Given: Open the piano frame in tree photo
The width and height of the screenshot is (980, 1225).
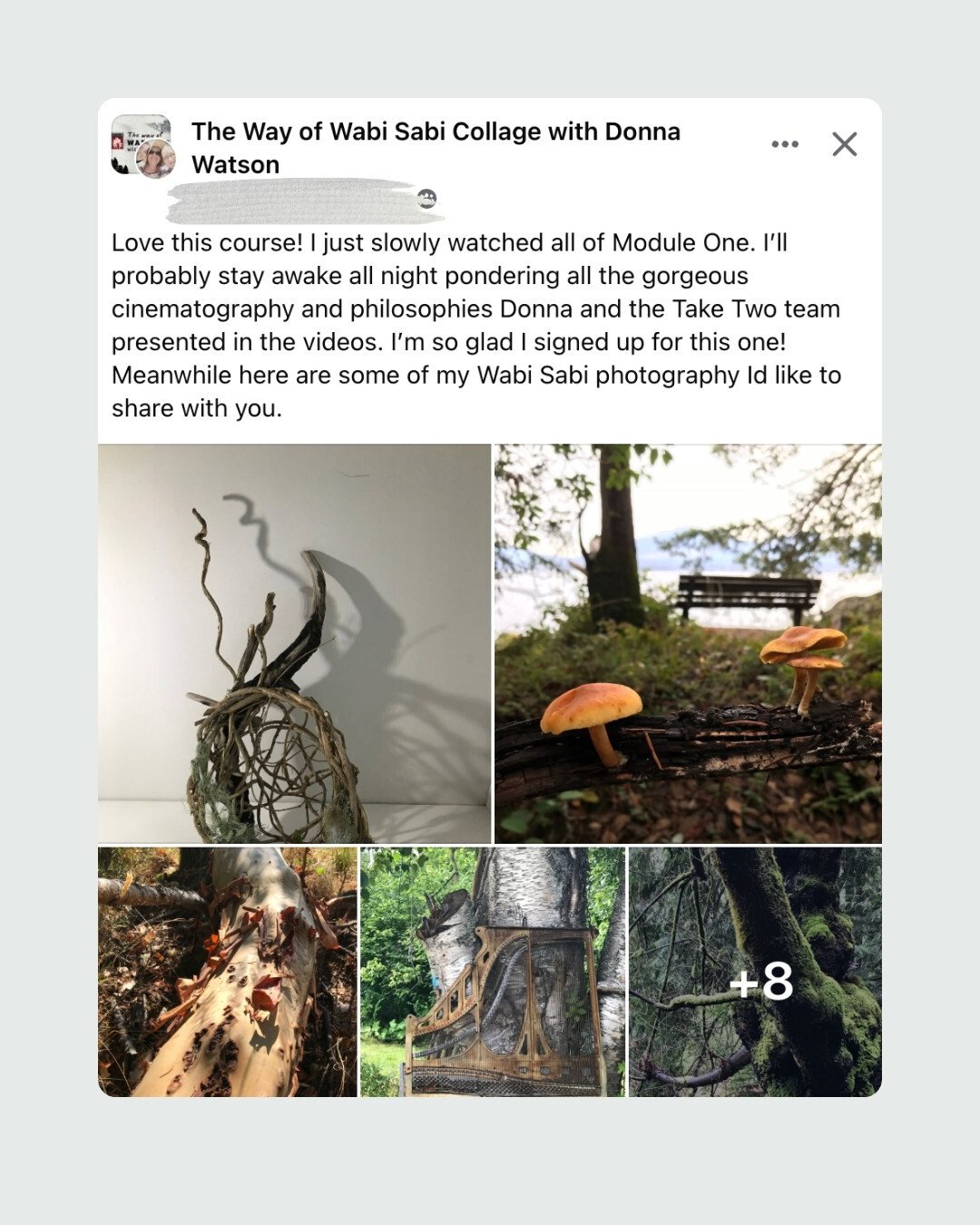Looking at the screenshot, I should coord(493,972).
